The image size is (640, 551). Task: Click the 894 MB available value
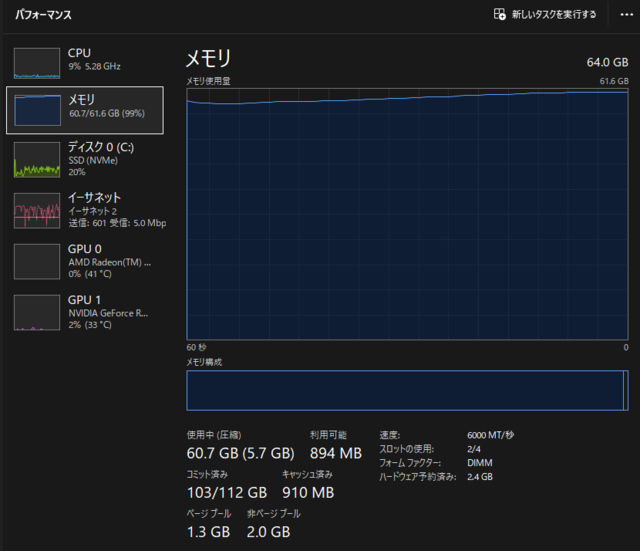pos(336,453)
